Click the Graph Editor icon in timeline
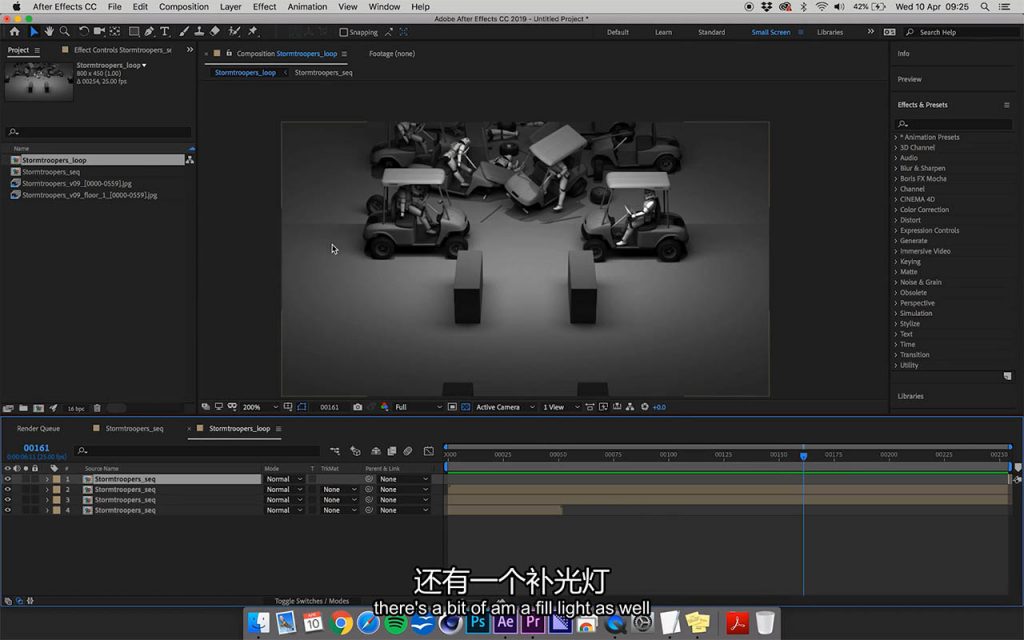 click(x=428, y=451)
